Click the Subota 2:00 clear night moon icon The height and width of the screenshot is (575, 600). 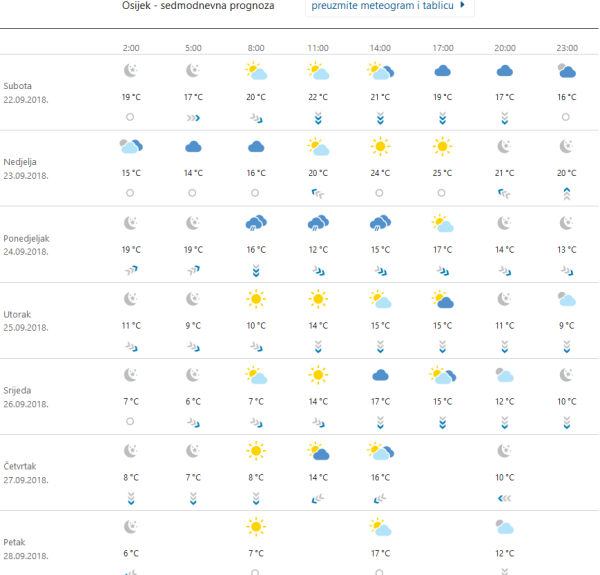(131, 71)
